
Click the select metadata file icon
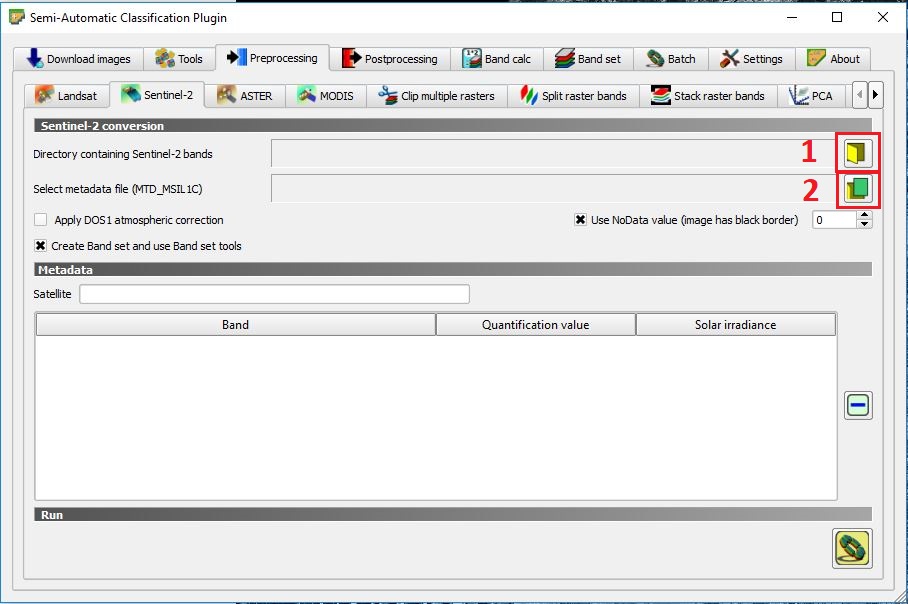[857, 188]
